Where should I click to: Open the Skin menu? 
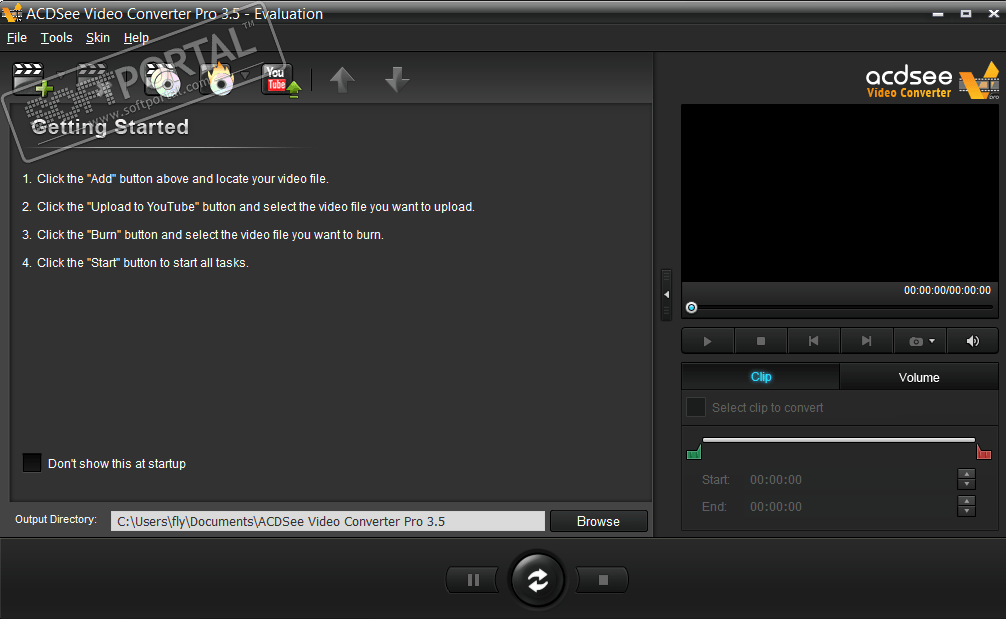click(x=98, y=38)
